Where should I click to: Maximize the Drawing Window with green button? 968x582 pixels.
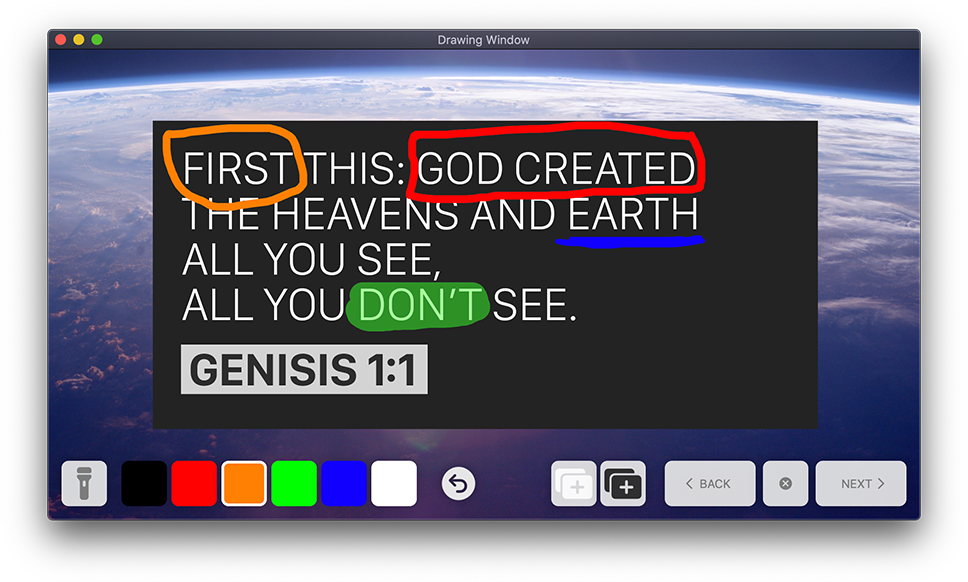tap(97, 39)
